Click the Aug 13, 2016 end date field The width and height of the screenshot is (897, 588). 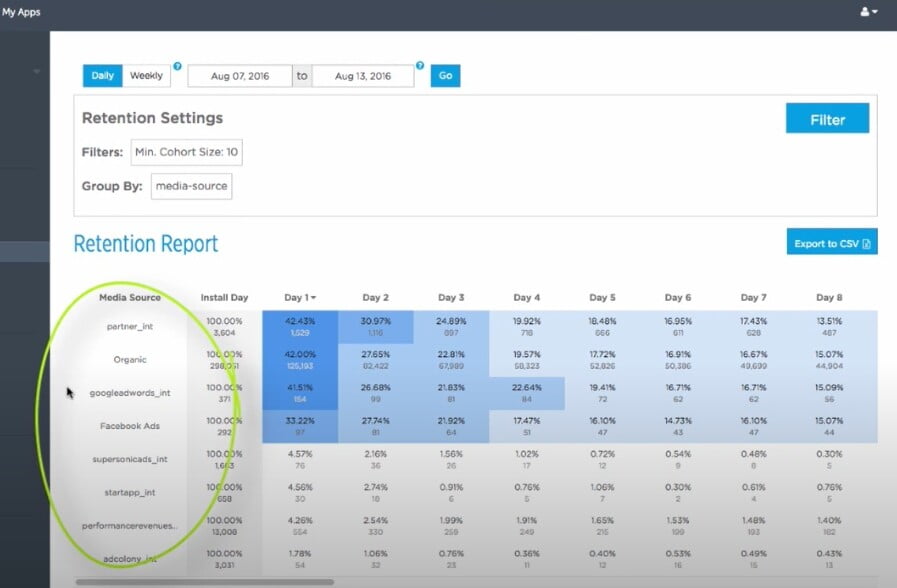pos(363,76)
